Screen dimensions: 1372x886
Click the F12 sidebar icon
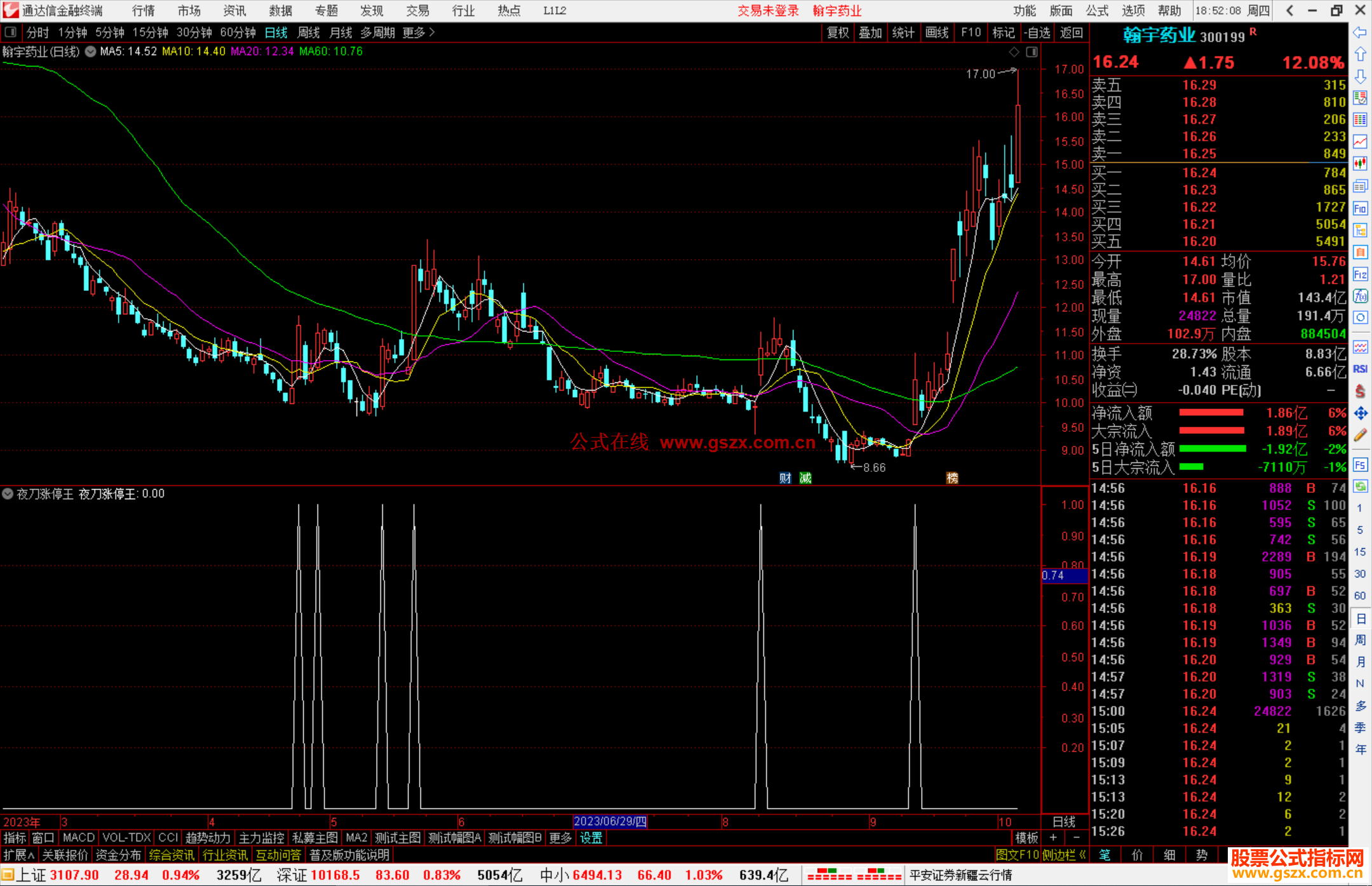coord(1360,274)
